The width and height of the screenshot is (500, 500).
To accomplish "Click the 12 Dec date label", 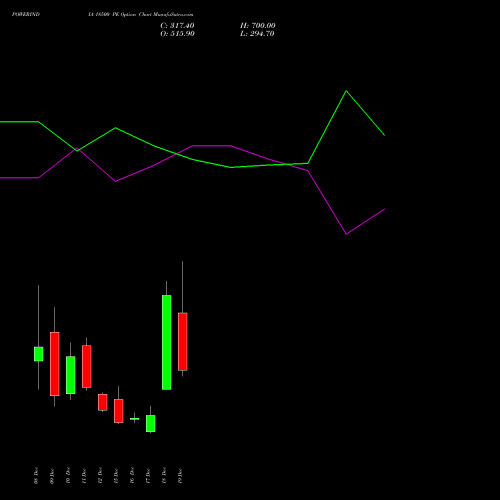I will (100, 476).
